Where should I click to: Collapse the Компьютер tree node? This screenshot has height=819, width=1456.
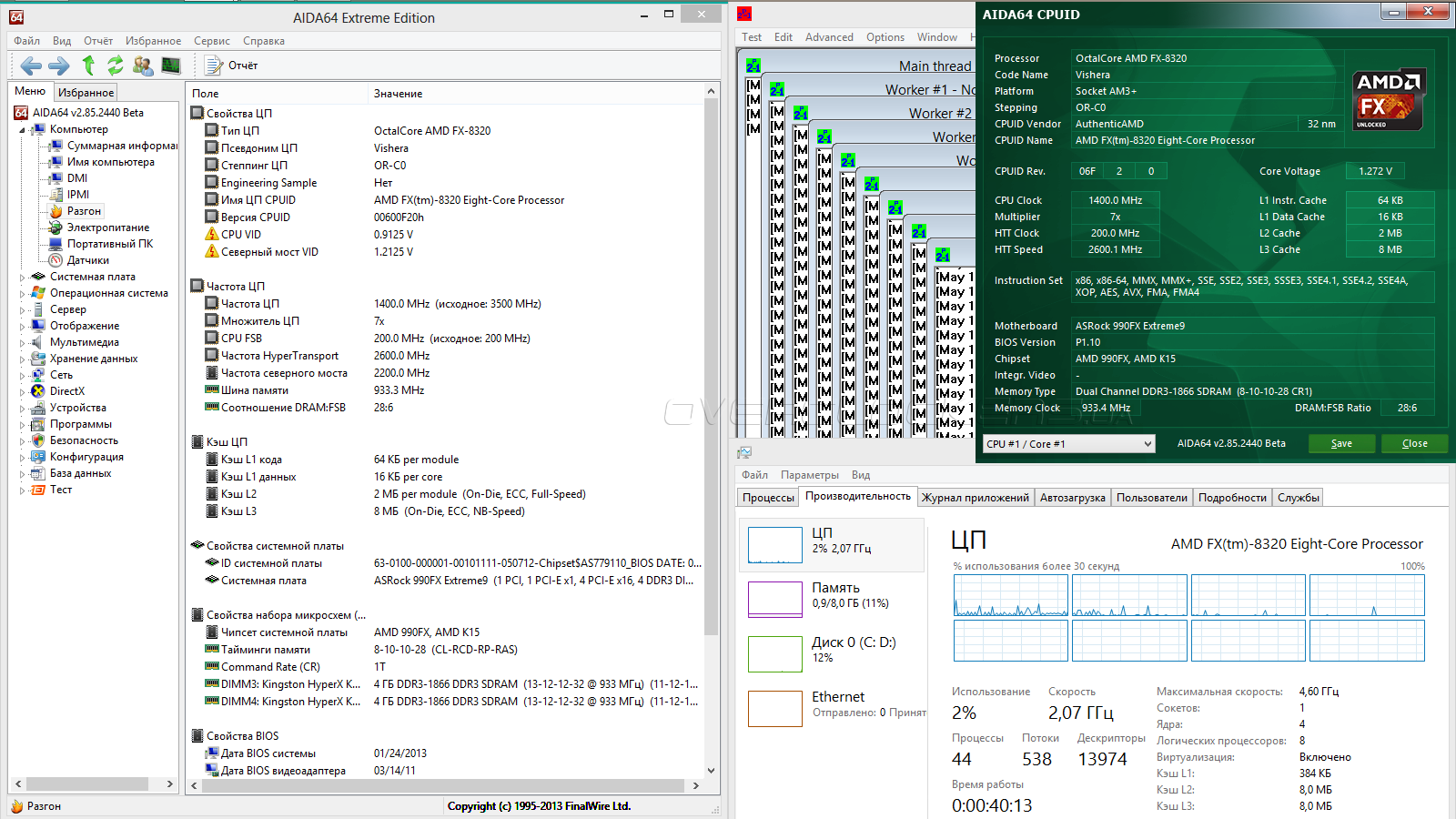22,130
